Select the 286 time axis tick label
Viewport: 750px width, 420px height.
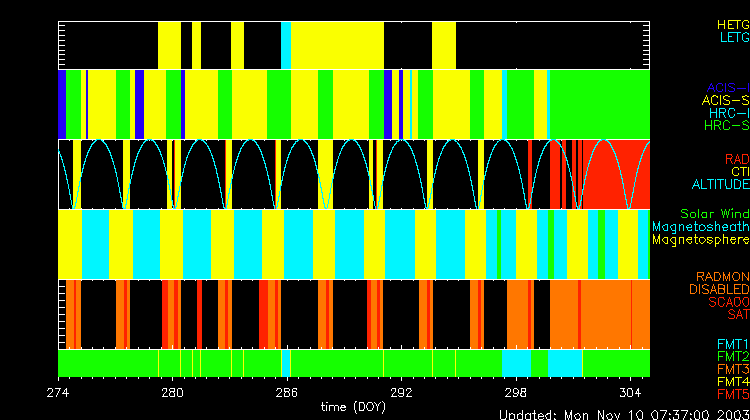coord(287,393)
